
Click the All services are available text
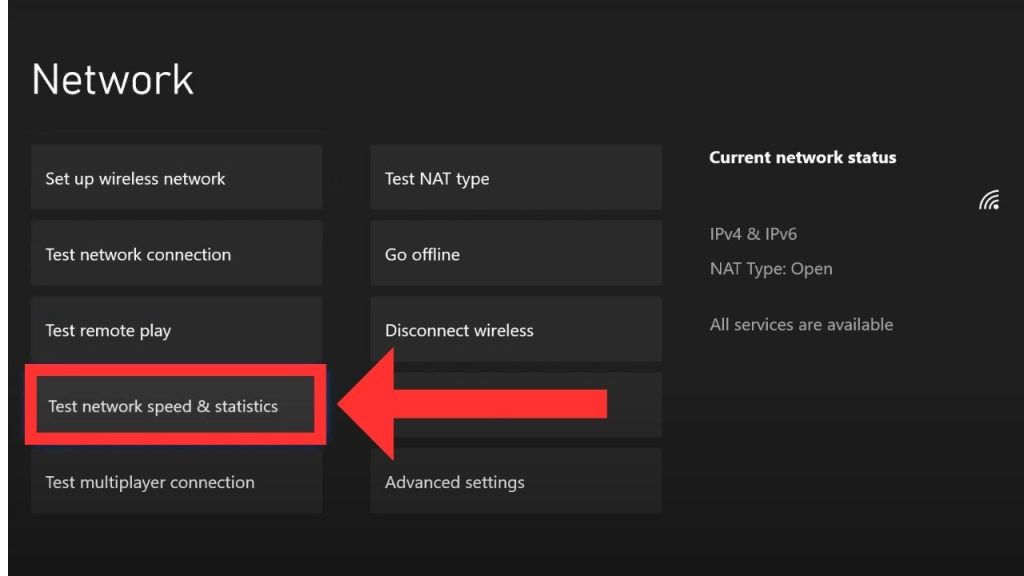(x=801, y=324)
